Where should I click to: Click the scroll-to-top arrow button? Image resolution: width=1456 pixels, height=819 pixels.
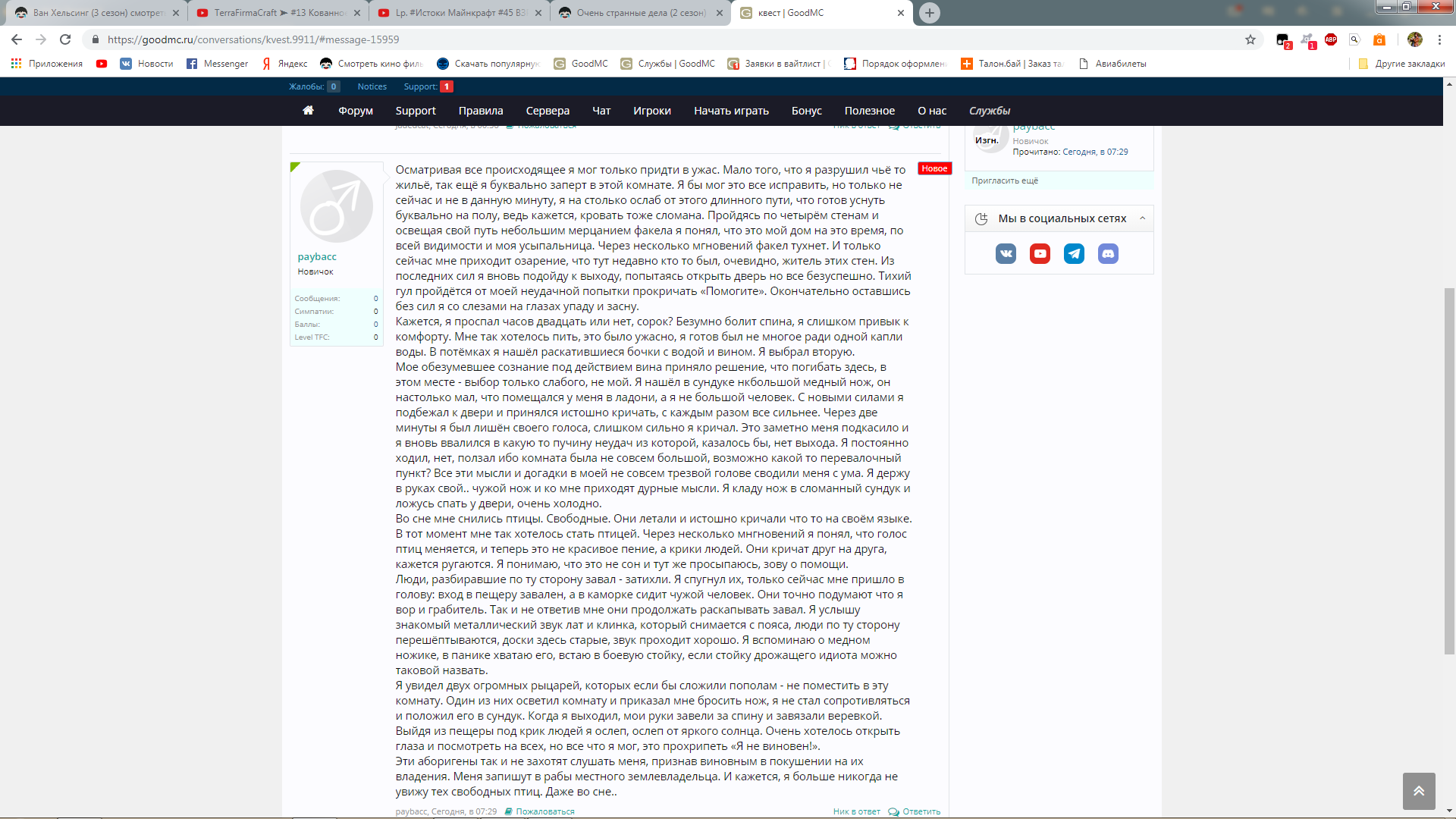click(x=1418, y=791)
